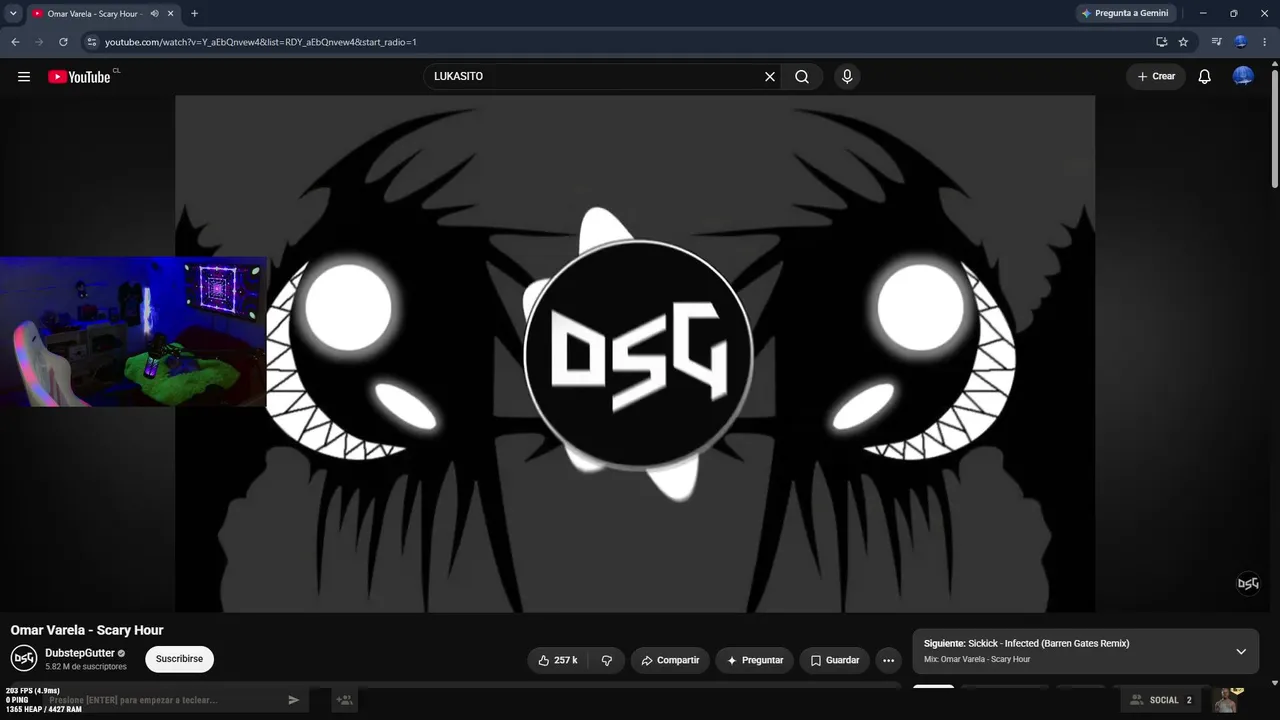Click the page vertical scrollbar
Viewport: 1280px width, 720px height.
pyautogui.click(x=1274, y=130)
